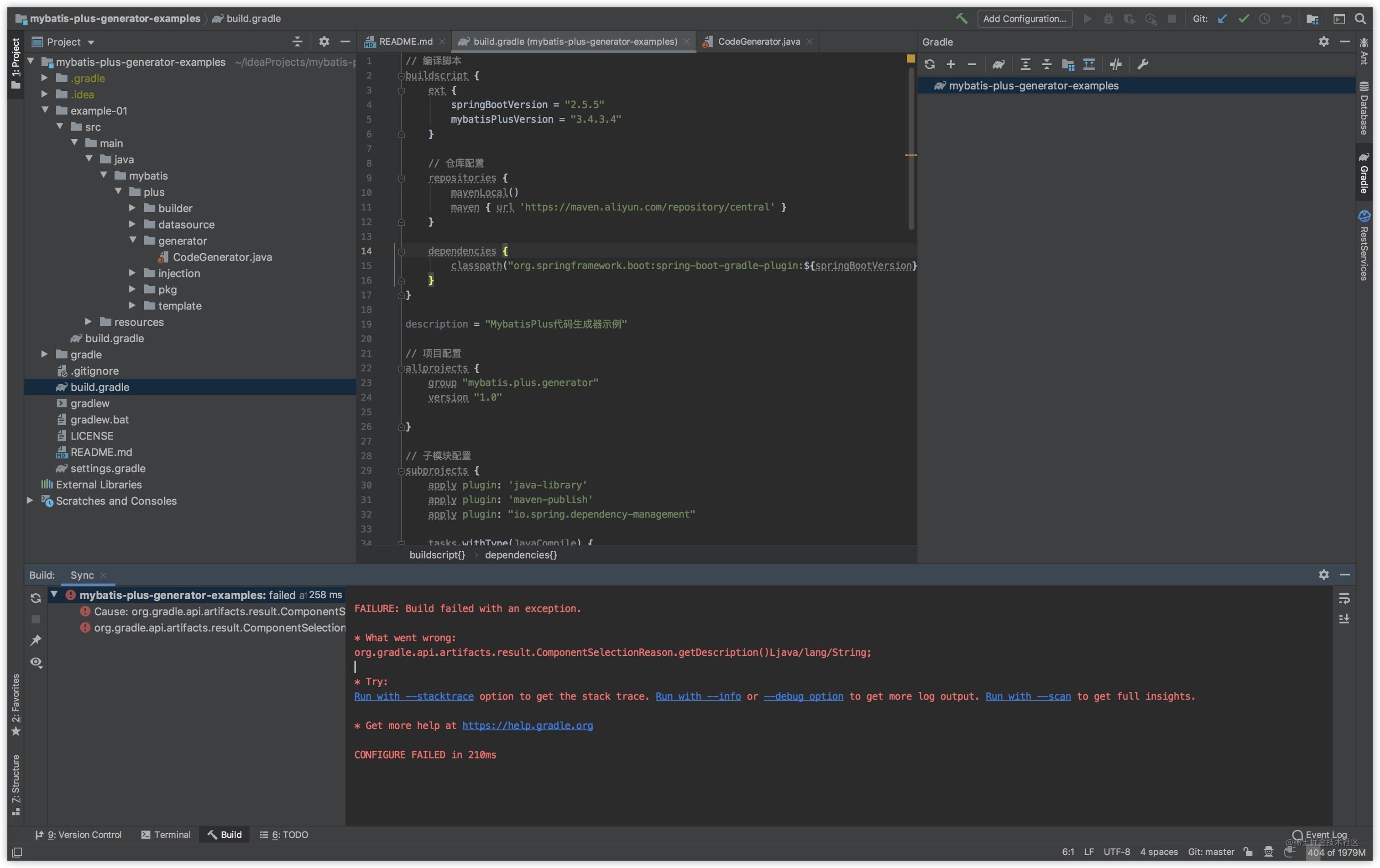Execute a Gradle task with the elephant icon
This screenshot has height=868, width=1380.
tap(999, 64)
